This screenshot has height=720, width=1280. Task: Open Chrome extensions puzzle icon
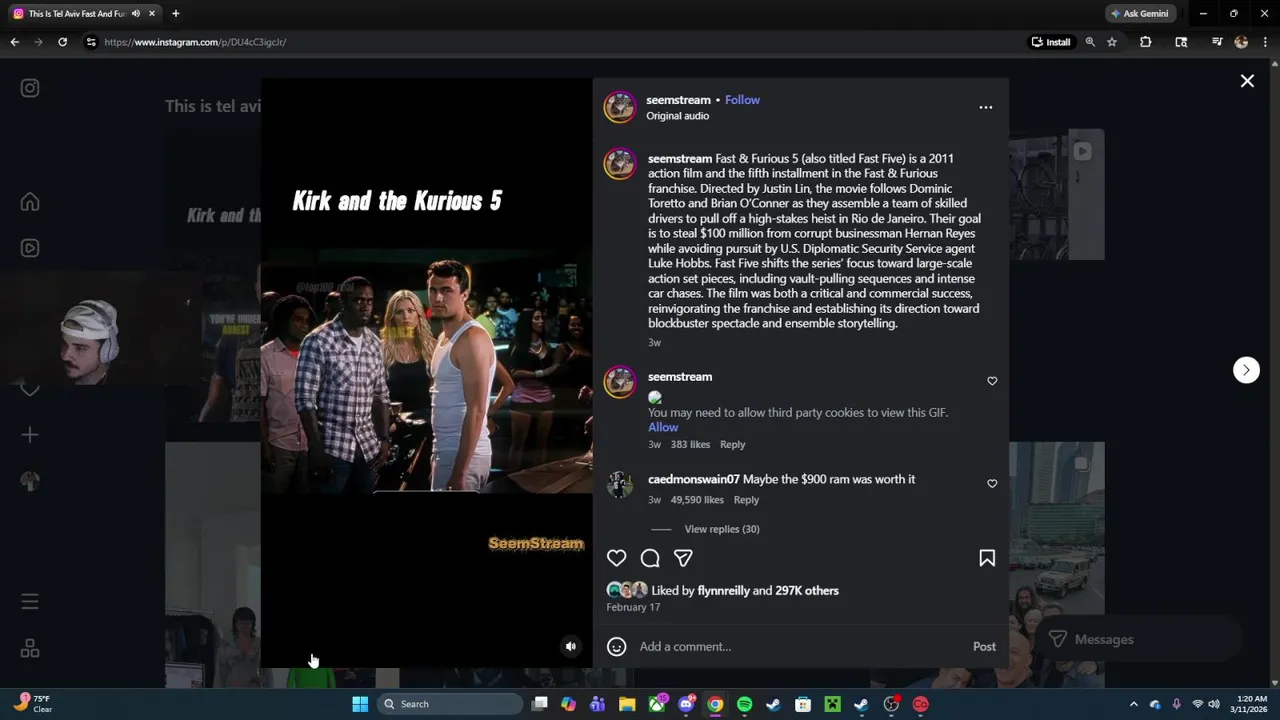click(x=1146, y=42)
